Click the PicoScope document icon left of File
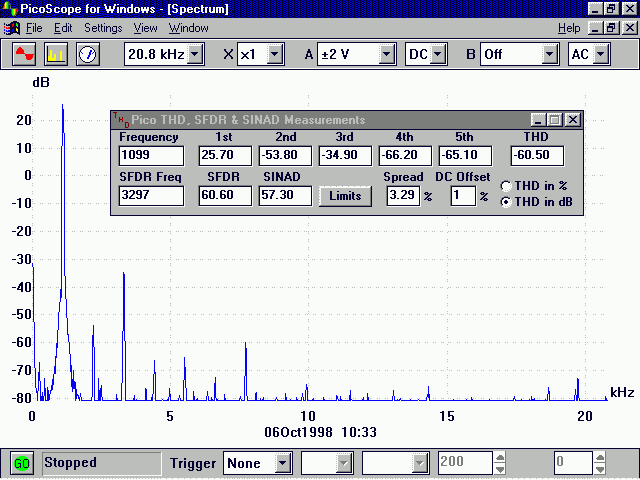This screenshot has height=480, width=640. pyautogui.click(x=12, y=28)
